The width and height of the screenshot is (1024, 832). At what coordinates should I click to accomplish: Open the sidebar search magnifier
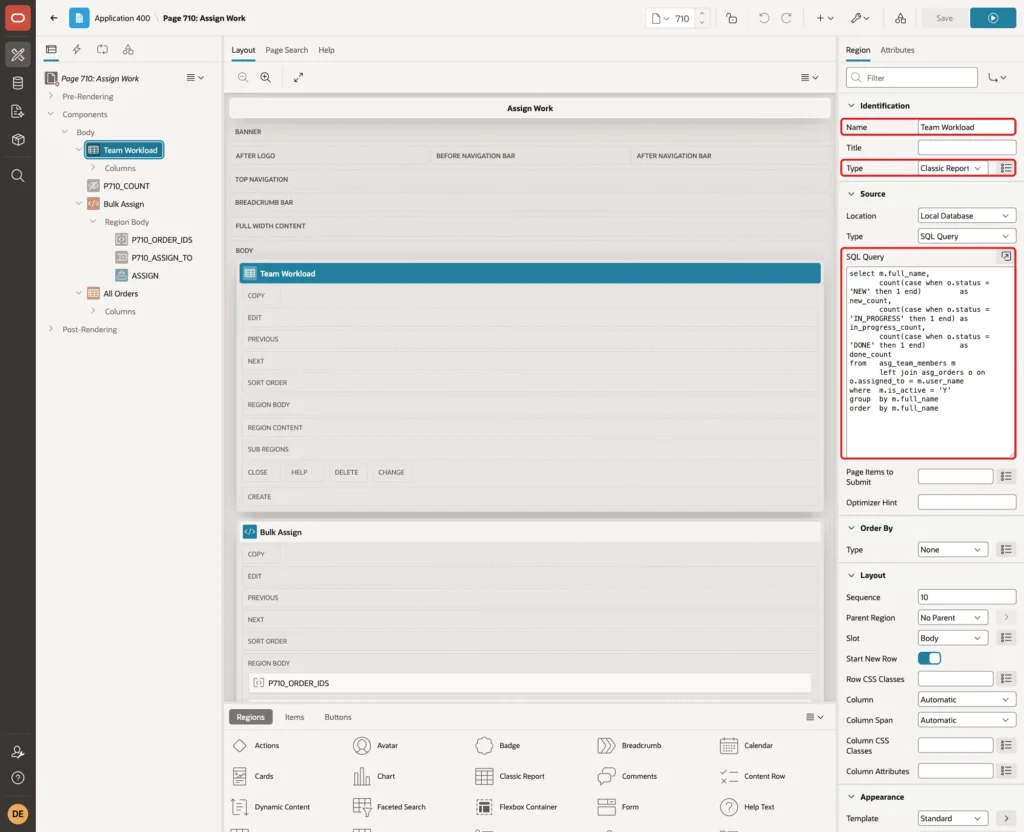click(18, 176)
